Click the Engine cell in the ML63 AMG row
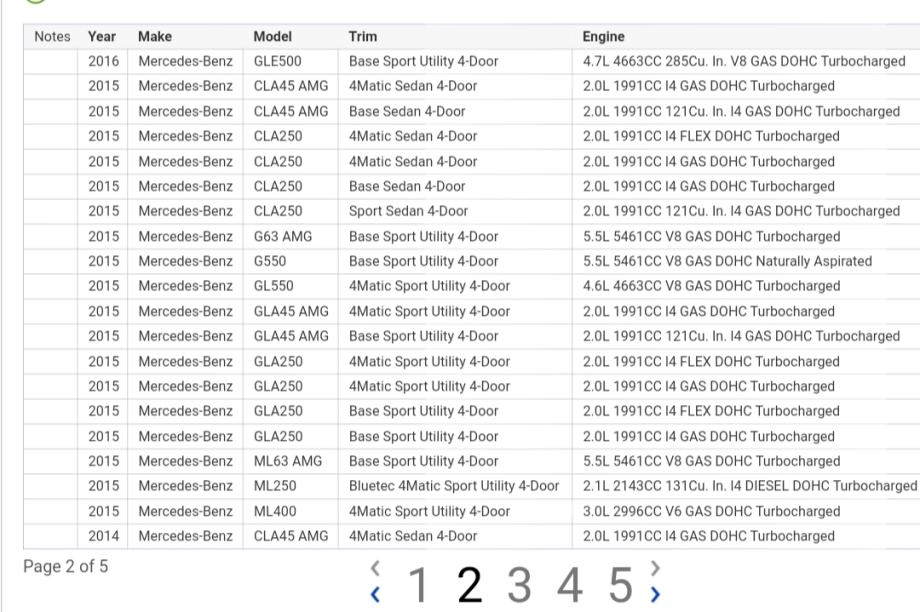This screenshot has height=612, width=920. coord(746,461)
